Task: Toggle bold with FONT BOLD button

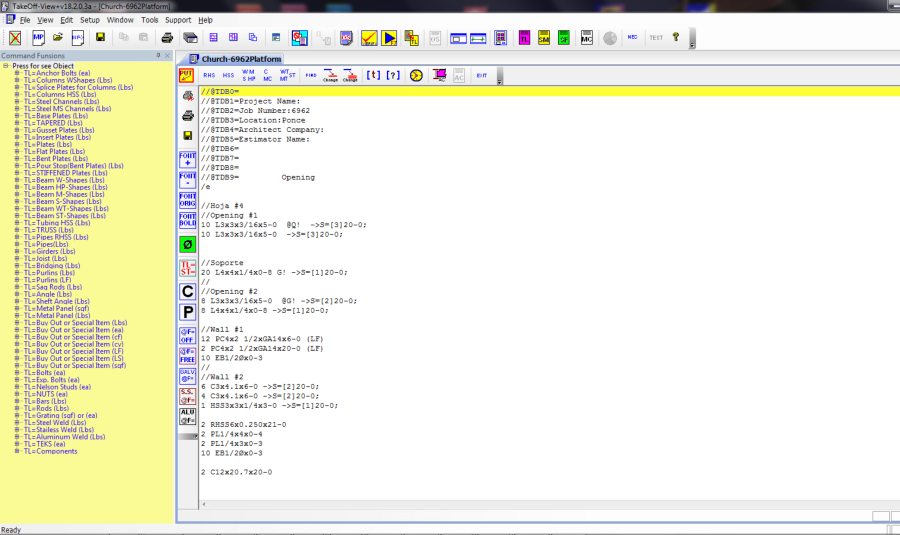Action: (187, 220)
